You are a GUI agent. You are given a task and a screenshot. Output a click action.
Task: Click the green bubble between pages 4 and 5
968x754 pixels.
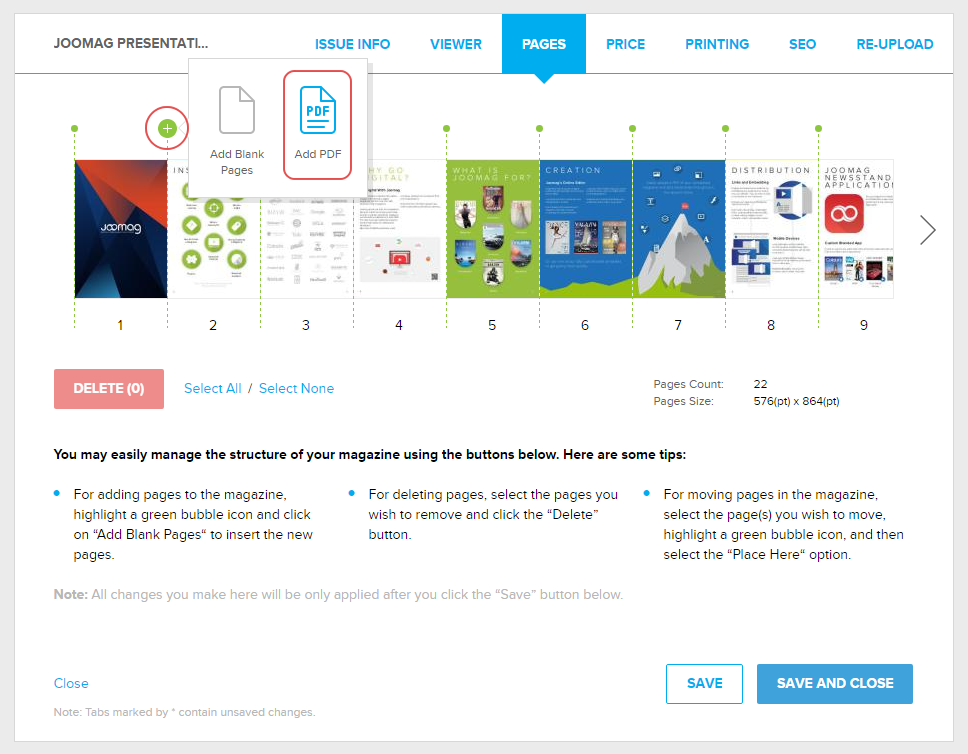coord(446,128)
